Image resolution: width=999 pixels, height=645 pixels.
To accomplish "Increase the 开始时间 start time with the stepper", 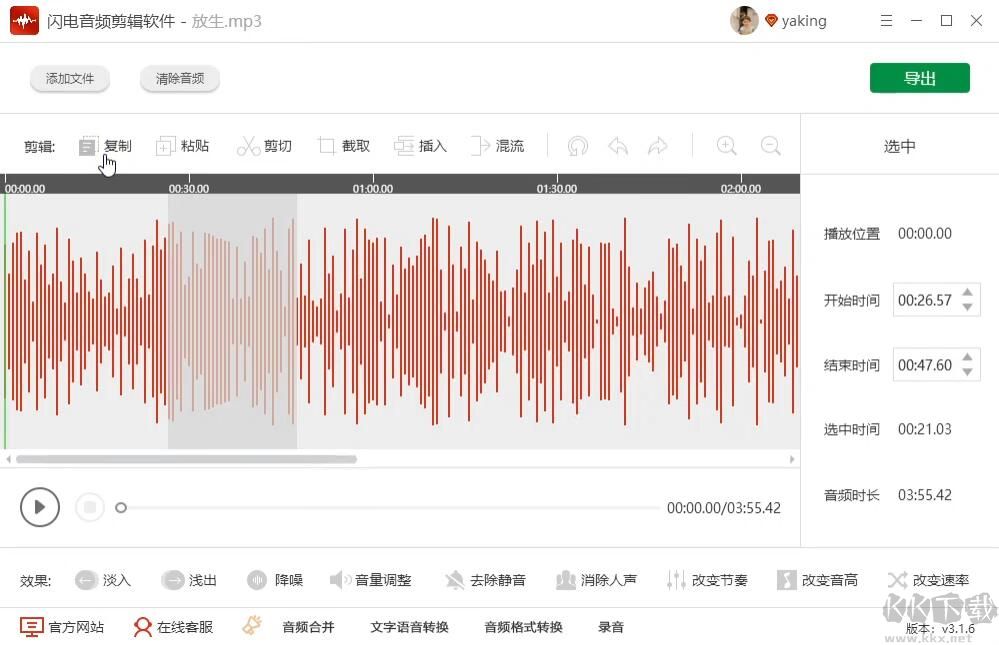I will [x=967, y=293].
